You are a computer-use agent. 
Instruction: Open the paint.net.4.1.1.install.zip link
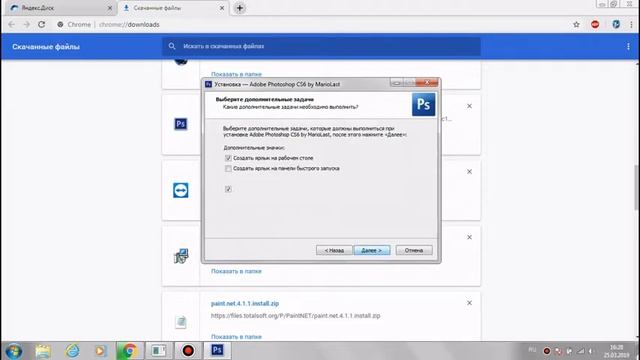coord(245,304)
